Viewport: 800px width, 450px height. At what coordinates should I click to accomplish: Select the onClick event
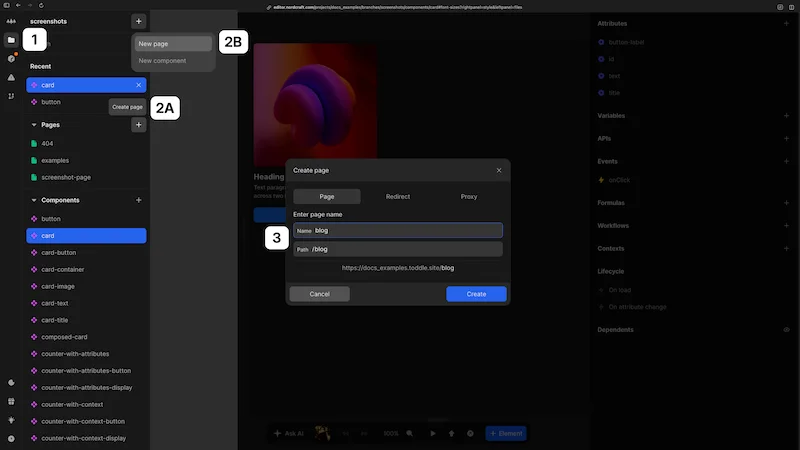coord(619,180)
